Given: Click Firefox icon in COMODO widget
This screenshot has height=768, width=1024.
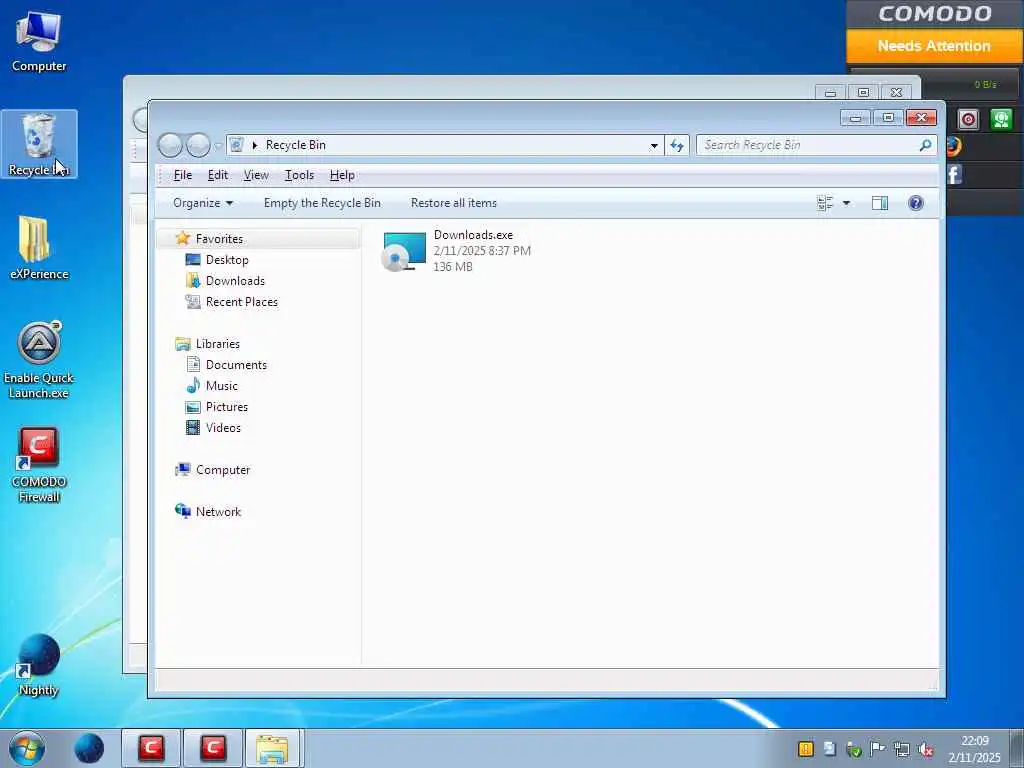Looking at the screenshot, I should click(954, 146).
